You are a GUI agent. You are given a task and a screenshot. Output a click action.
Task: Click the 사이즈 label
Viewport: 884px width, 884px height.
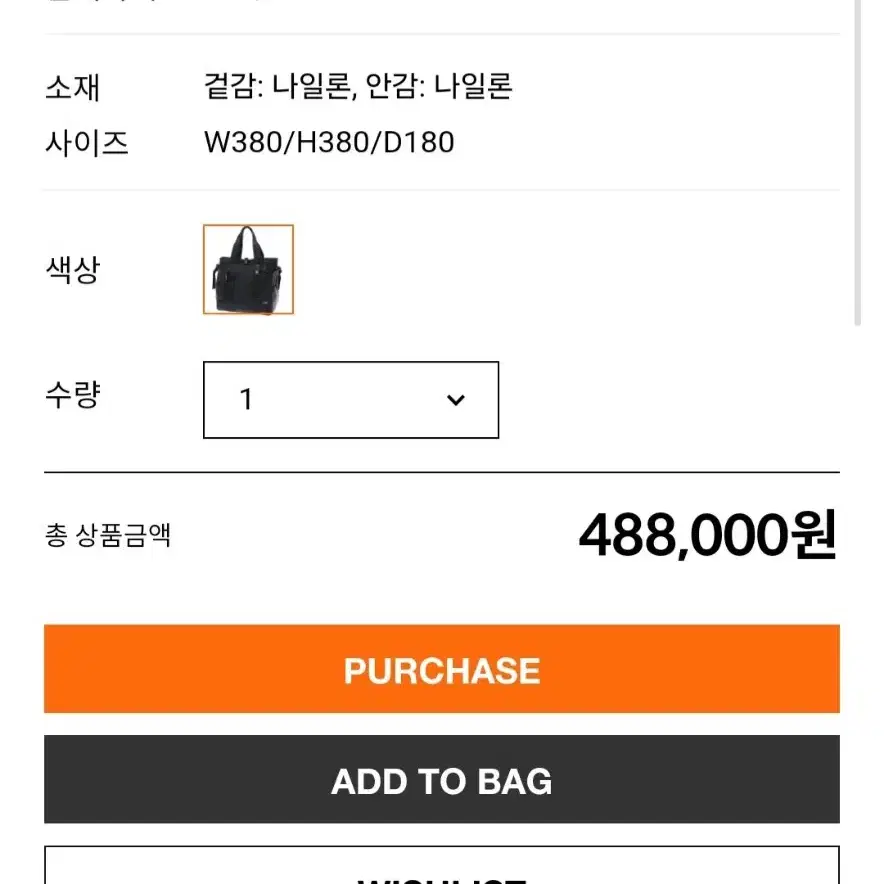(87, 143)
